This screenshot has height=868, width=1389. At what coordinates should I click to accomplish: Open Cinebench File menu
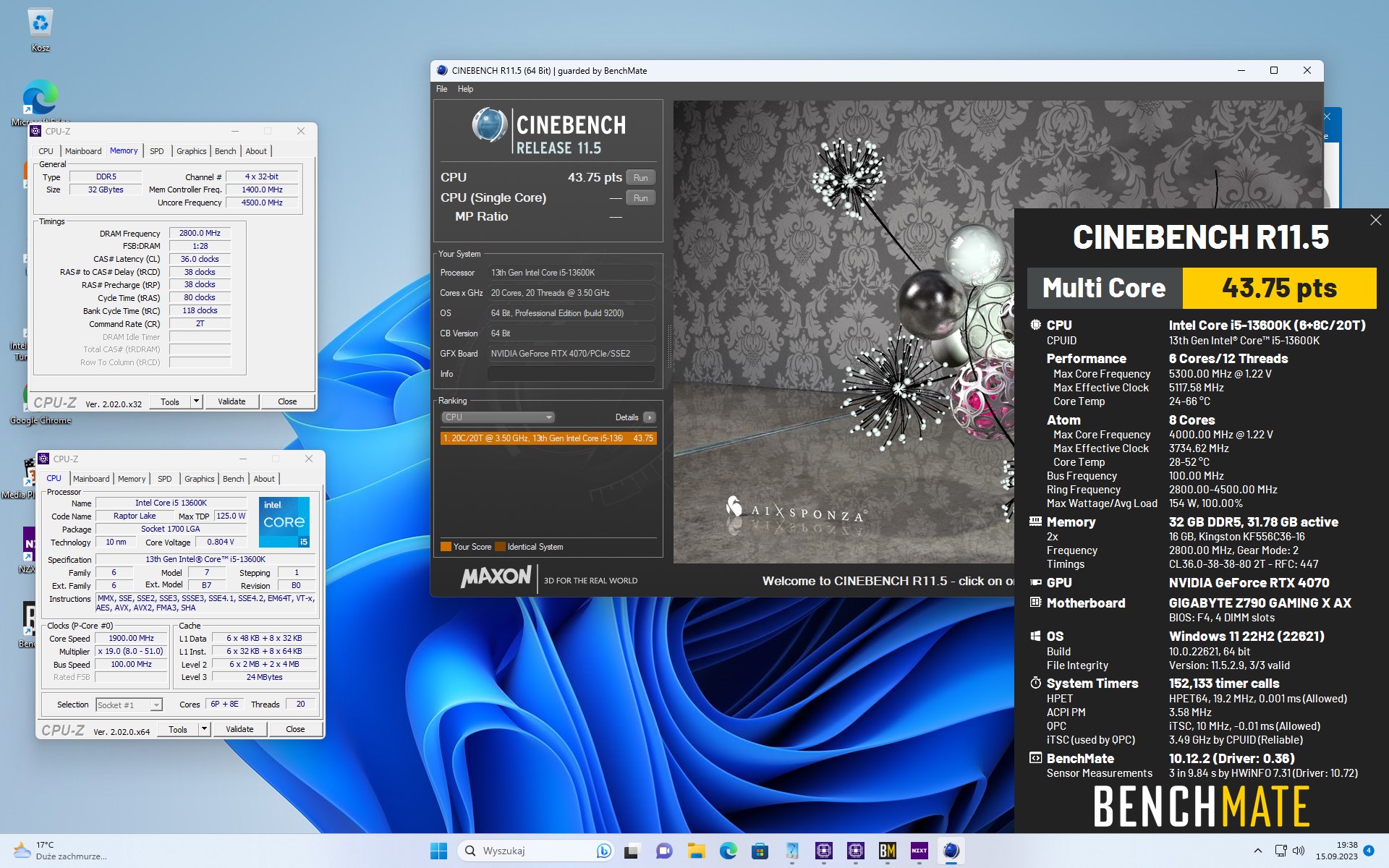click(x=441, y=89)
